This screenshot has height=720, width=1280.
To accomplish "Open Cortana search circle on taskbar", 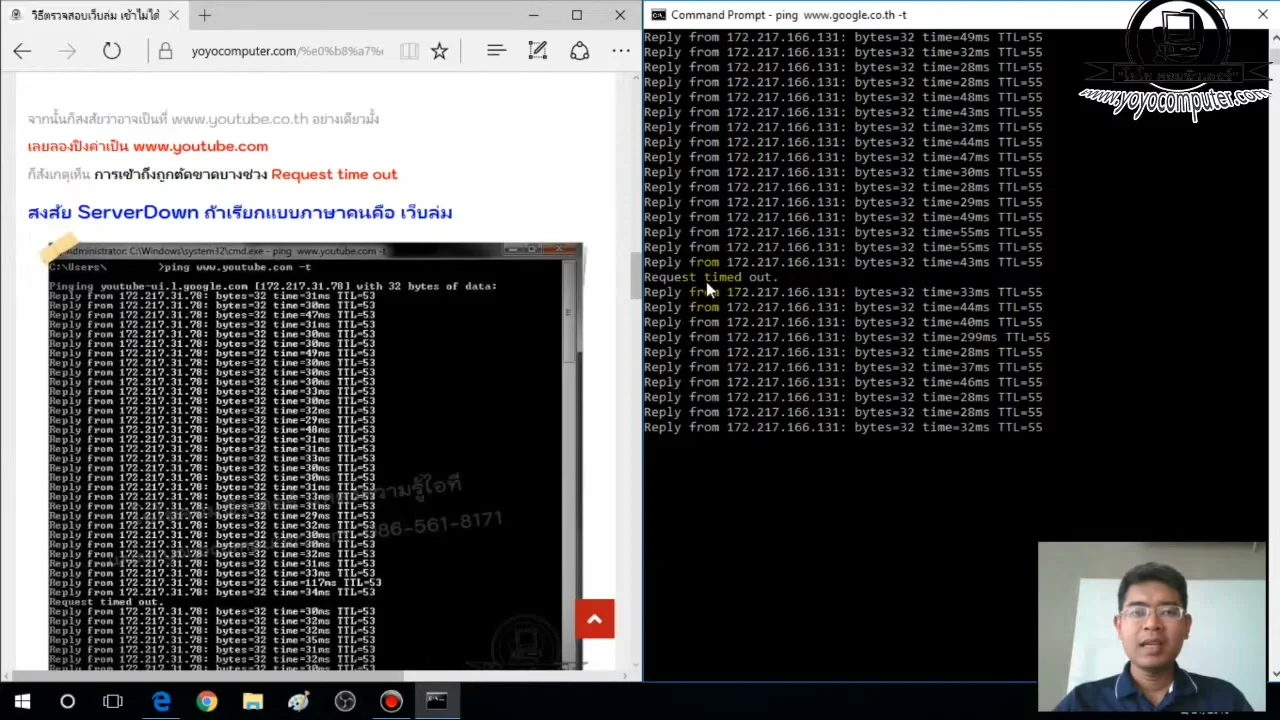I will pyautogui.click(x=67, y=701).
